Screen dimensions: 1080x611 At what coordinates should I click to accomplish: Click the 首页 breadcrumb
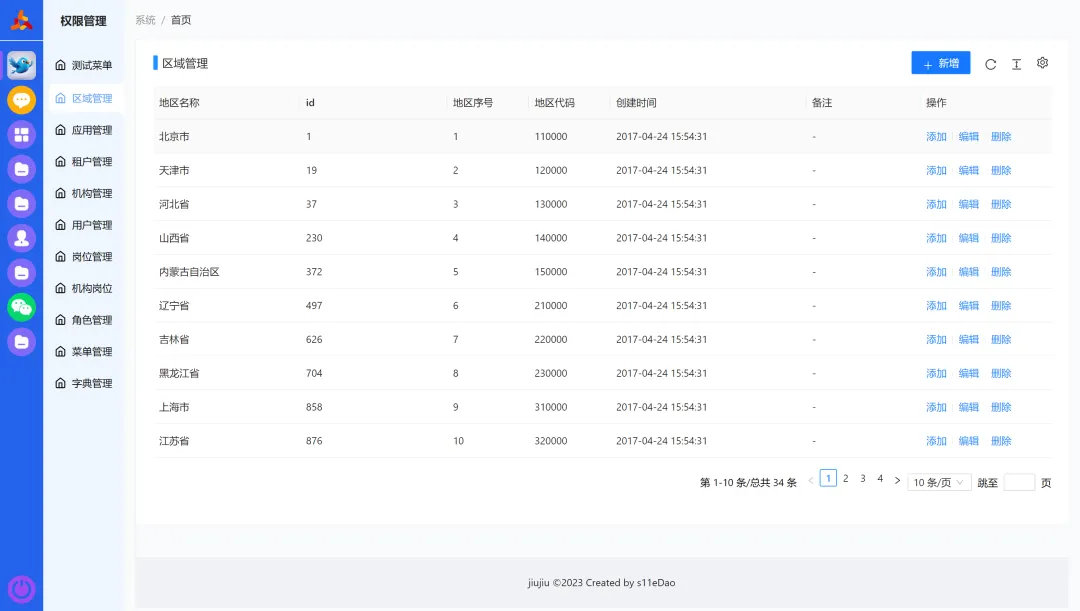[x=181, y=20]
